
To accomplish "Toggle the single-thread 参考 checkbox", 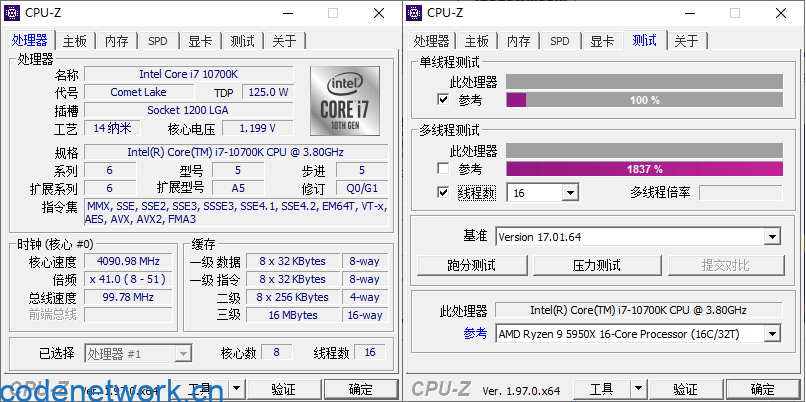I will click(x=443, y=99).
